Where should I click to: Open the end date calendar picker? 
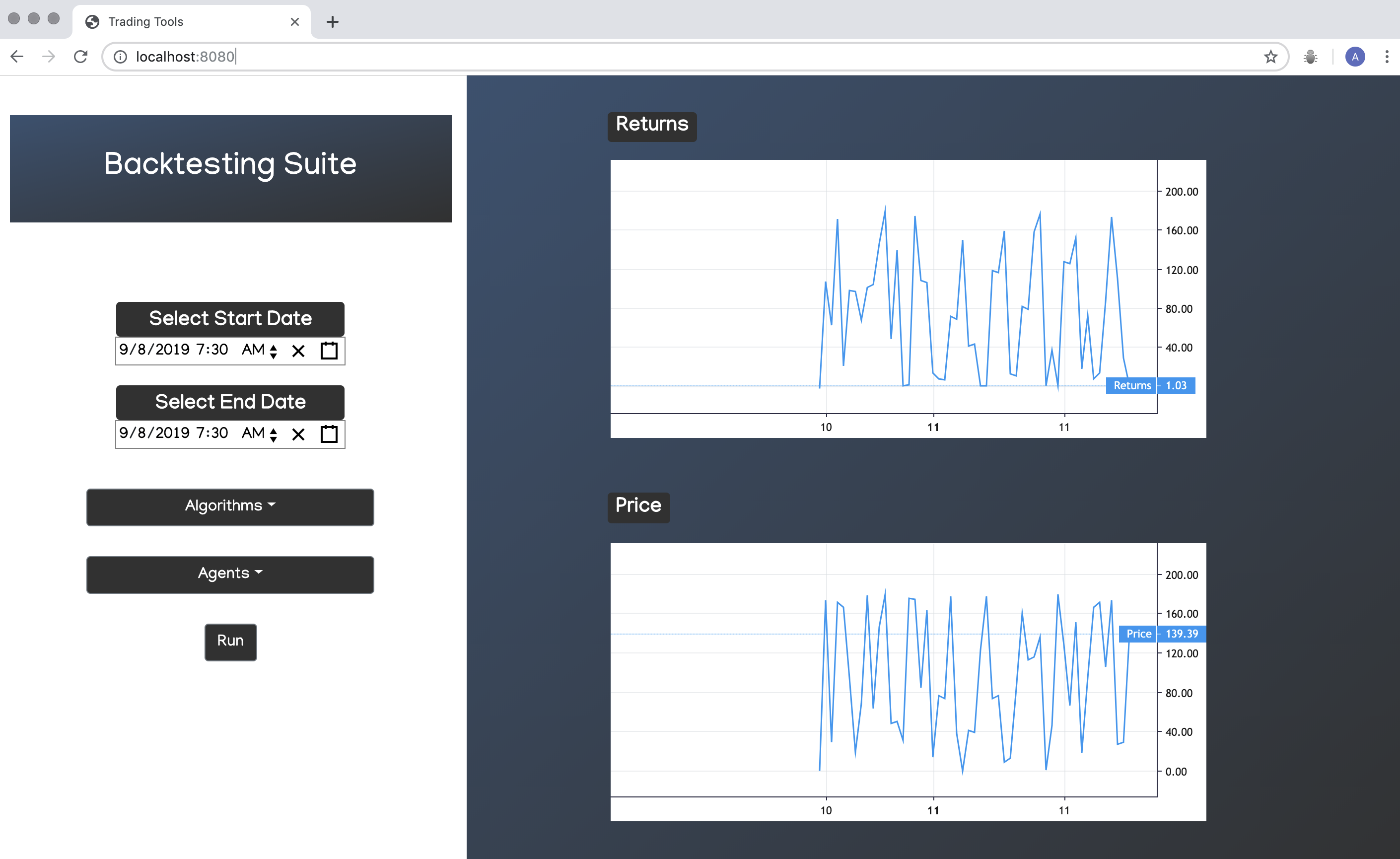click(x=329, y=434)
